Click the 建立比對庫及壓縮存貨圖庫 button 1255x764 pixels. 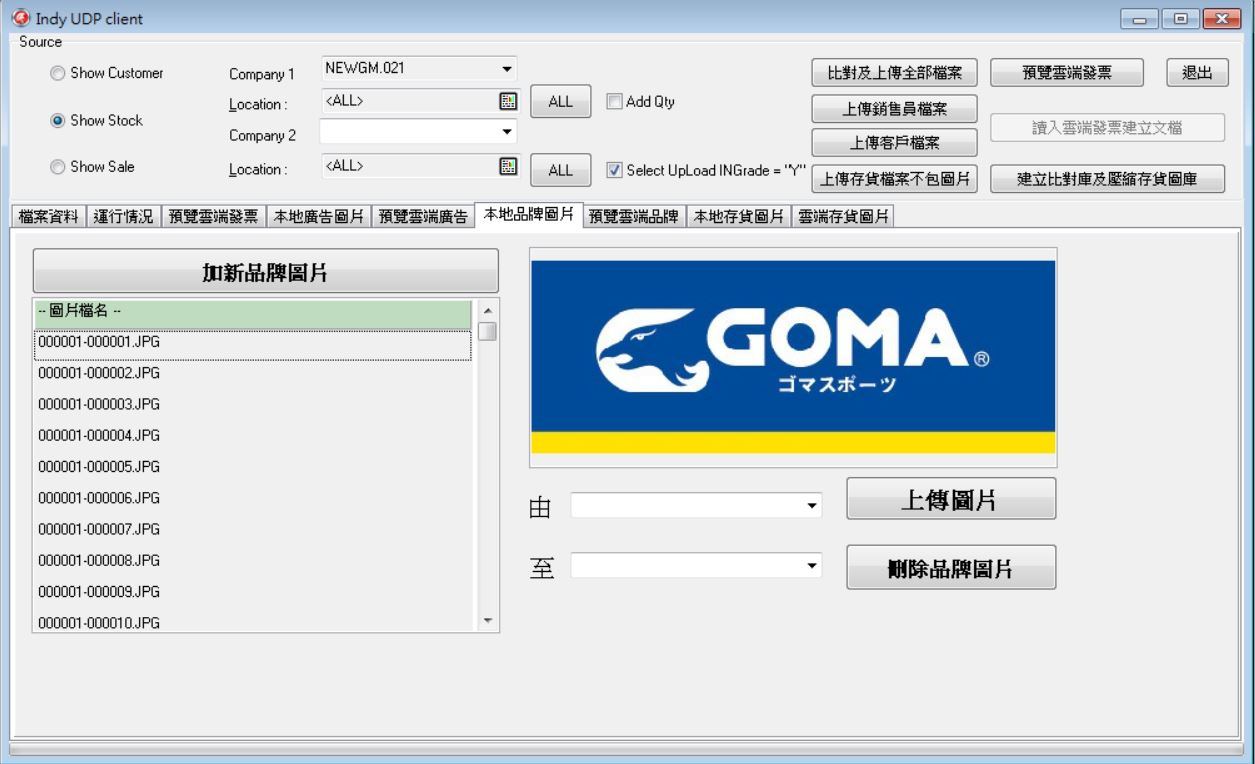point(1107,178)
